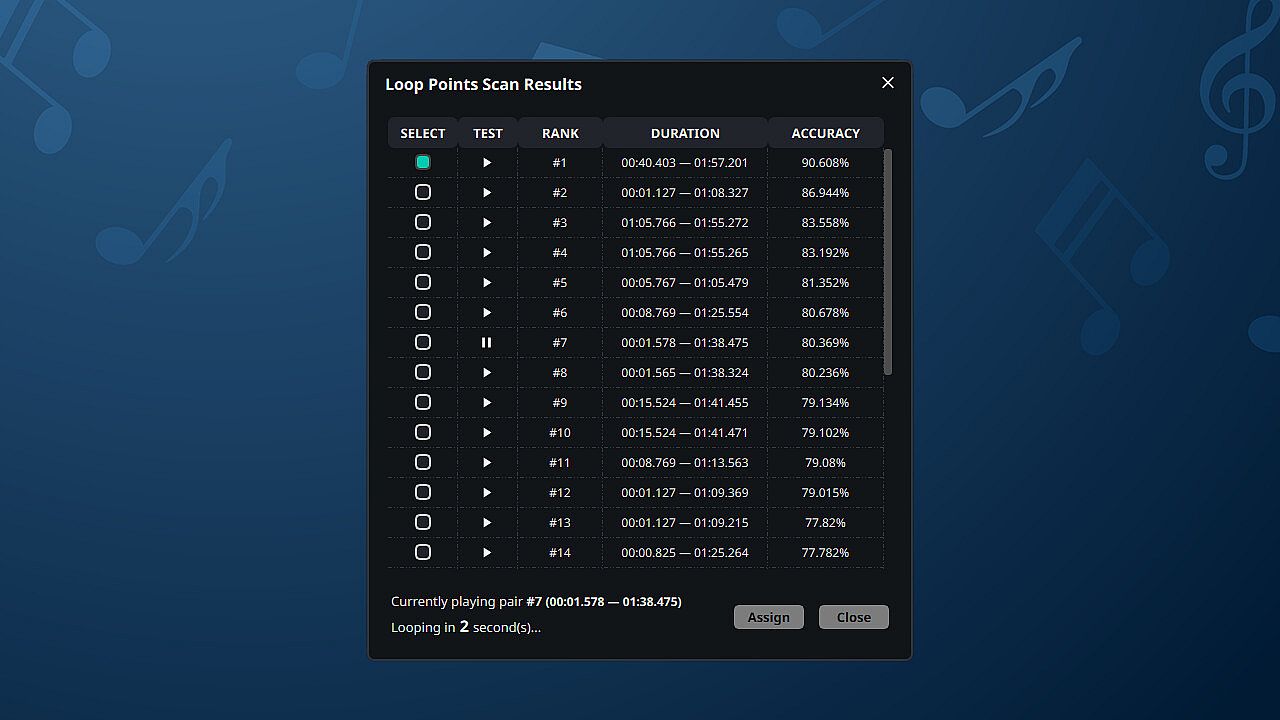Select the checkbox for rank #11
Image resolution: width=1280 pixels, height=720 pixels.
pos(423,462)
